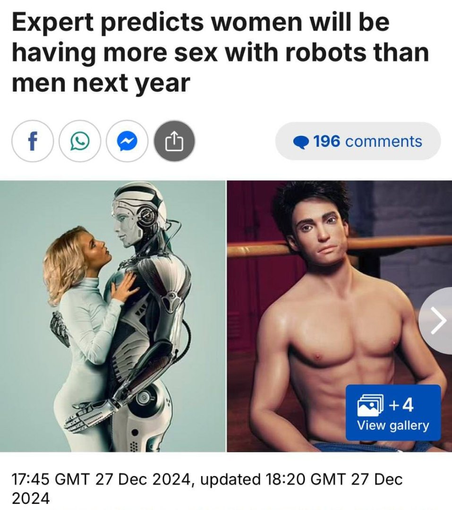This screenshot has height=510, width=452.
Task: Open the shirtless male doll image
Action: (339, 316)
